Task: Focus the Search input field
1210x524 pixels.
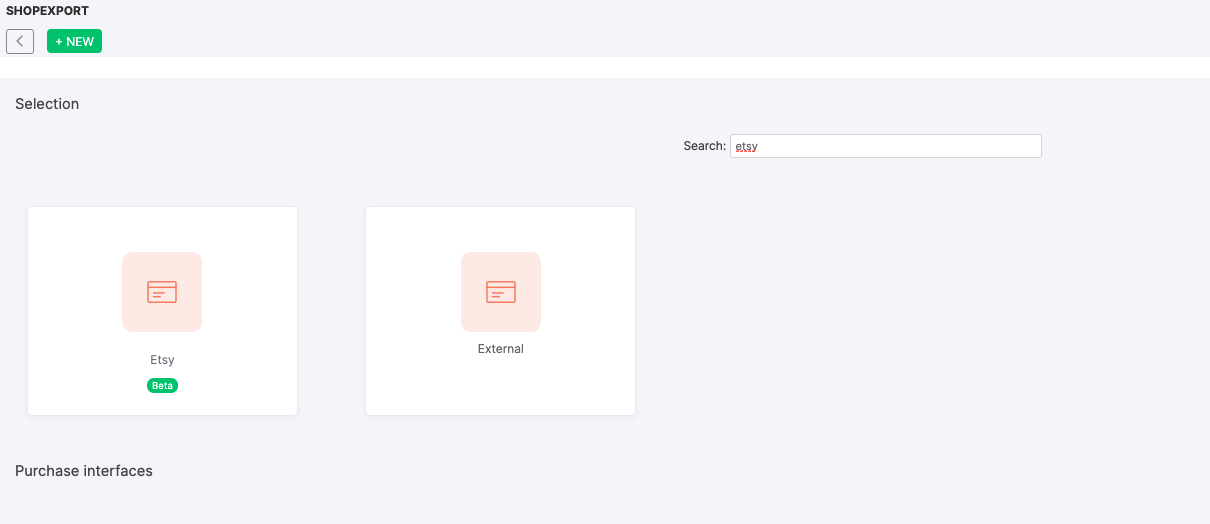Action: click(886, 146)
